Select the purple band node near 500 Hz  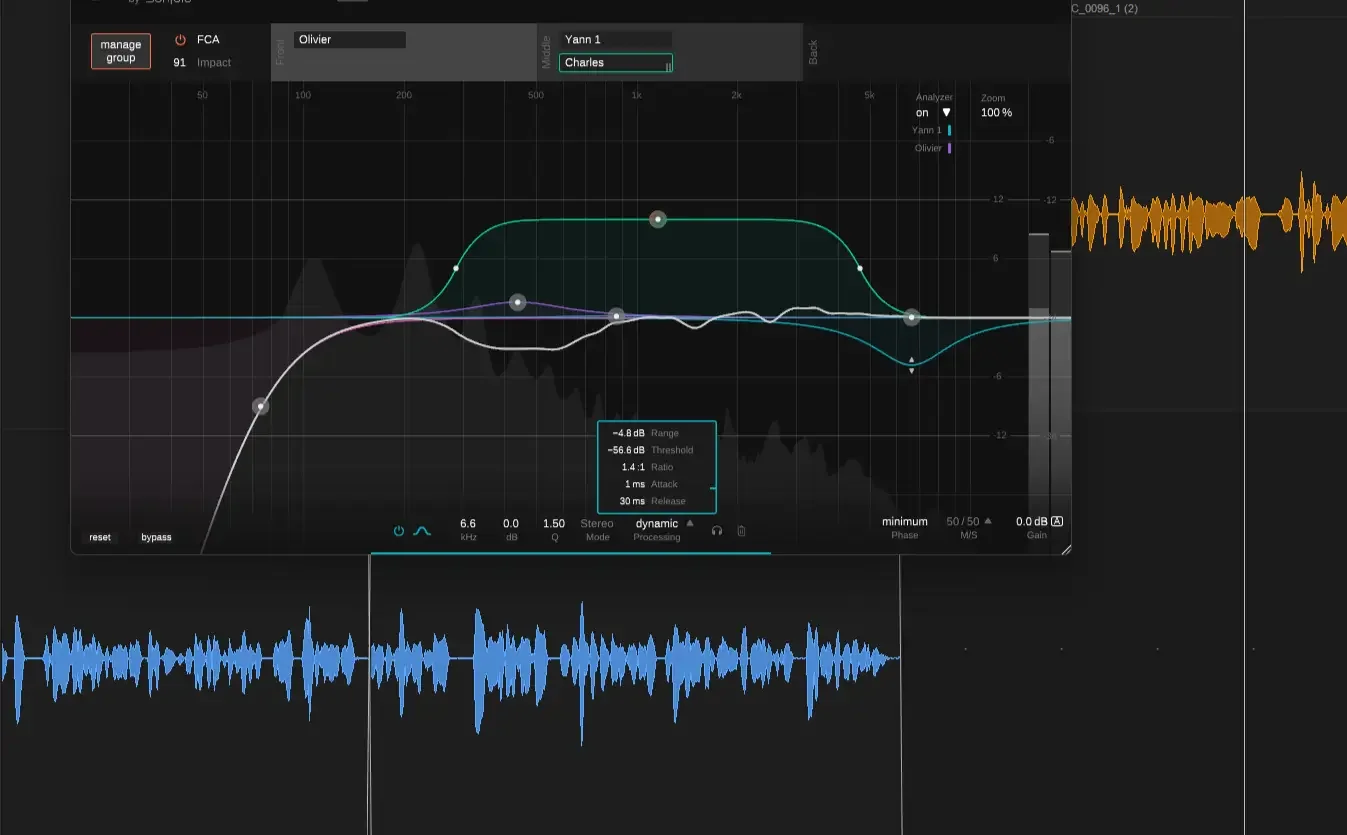pyautogui.click(x=517, y=302)
